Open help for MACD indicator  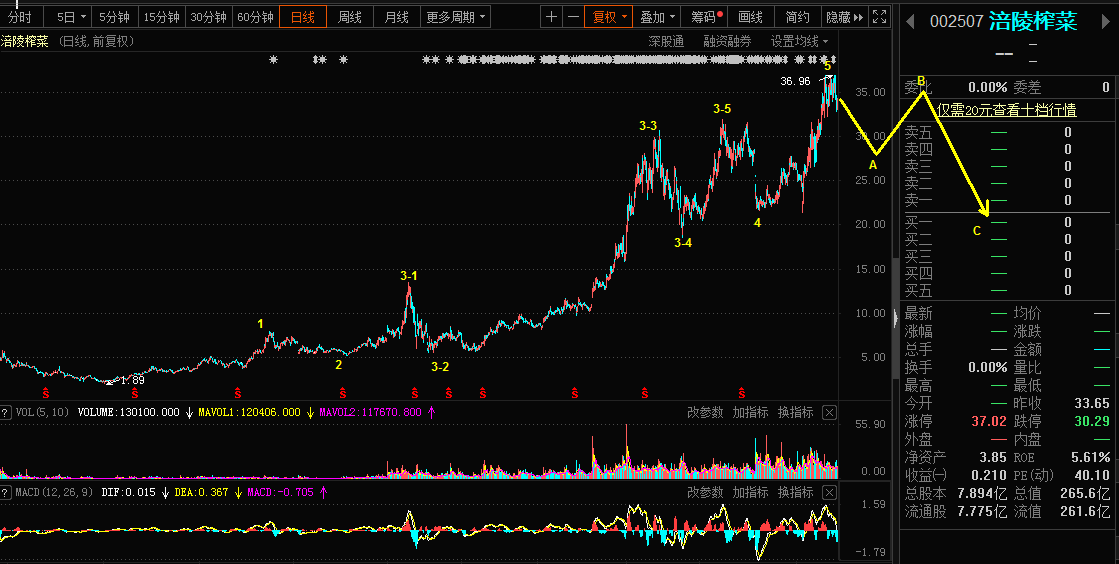coord(5,493)
